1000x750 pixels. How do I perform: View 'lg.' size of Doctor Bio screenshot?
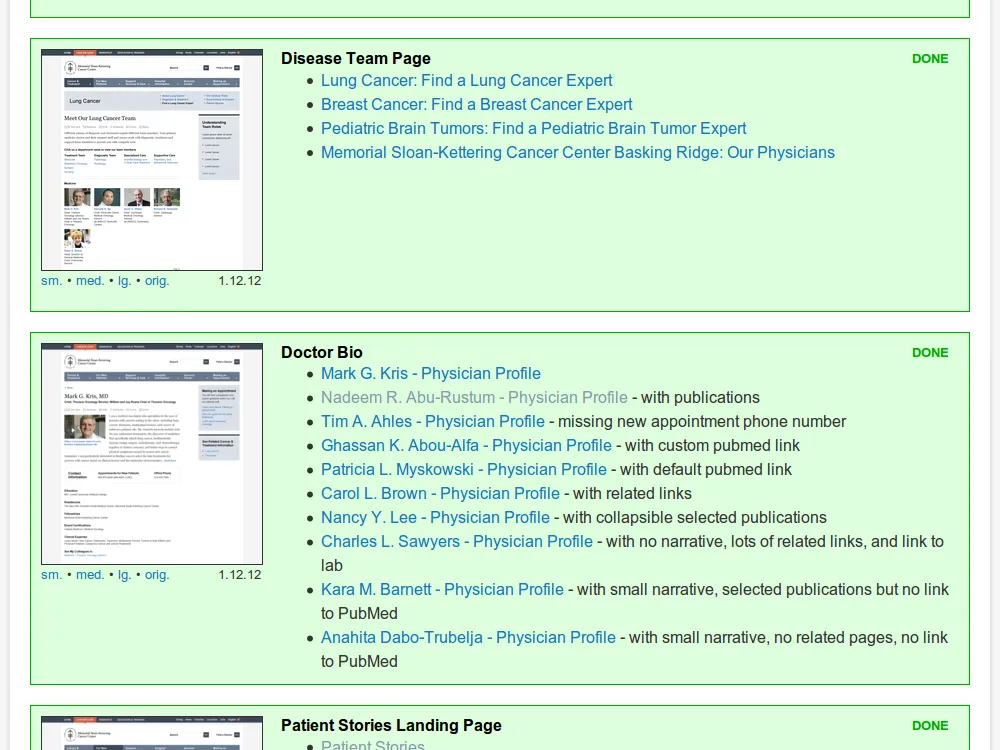124,575
